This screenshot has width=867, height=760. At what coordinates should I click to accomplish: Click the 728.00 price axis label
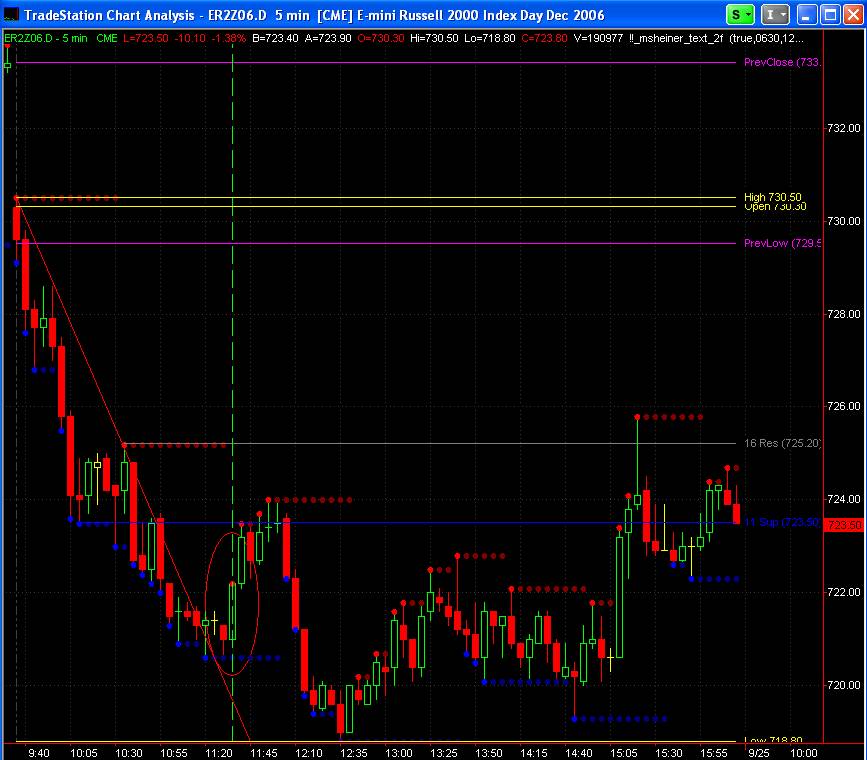[844, 314]
